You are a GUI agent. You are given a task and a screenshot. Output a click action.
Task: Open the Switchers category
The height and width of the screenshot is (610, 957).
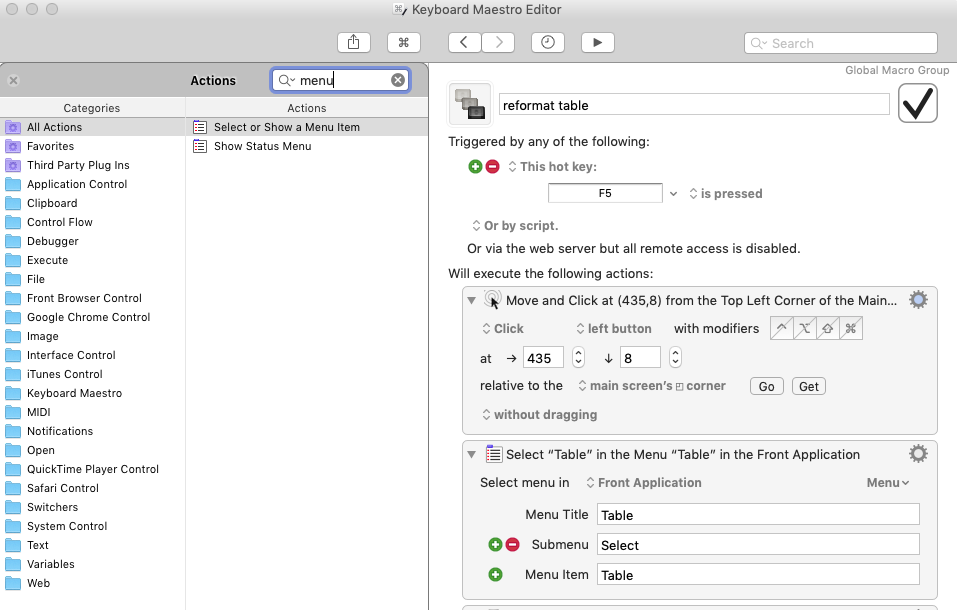tap(93, 507)
